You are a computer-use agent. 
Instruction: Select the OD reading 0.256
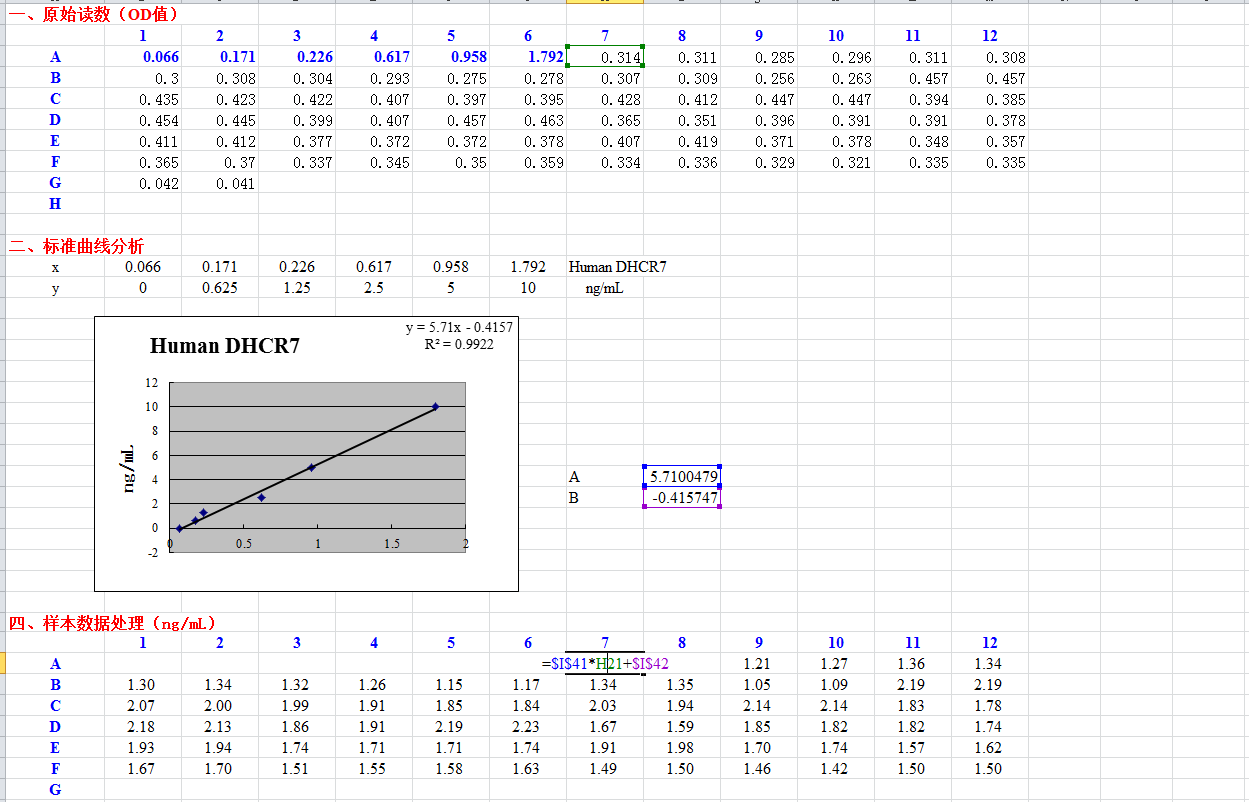[775, 78]
